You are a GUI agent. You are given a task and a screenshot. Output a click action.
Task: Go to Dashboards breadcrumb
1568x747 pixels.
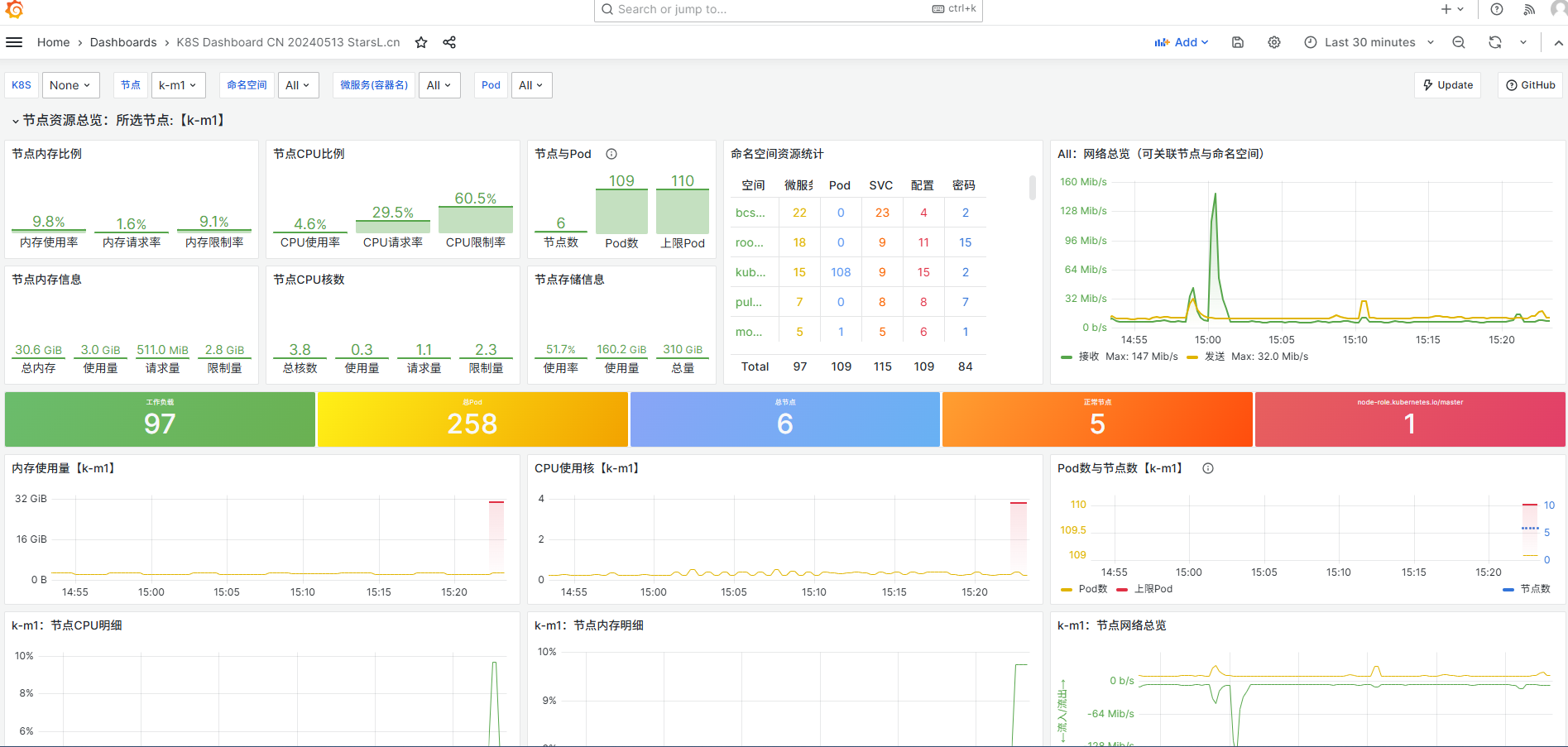click(x=123, y=42)
